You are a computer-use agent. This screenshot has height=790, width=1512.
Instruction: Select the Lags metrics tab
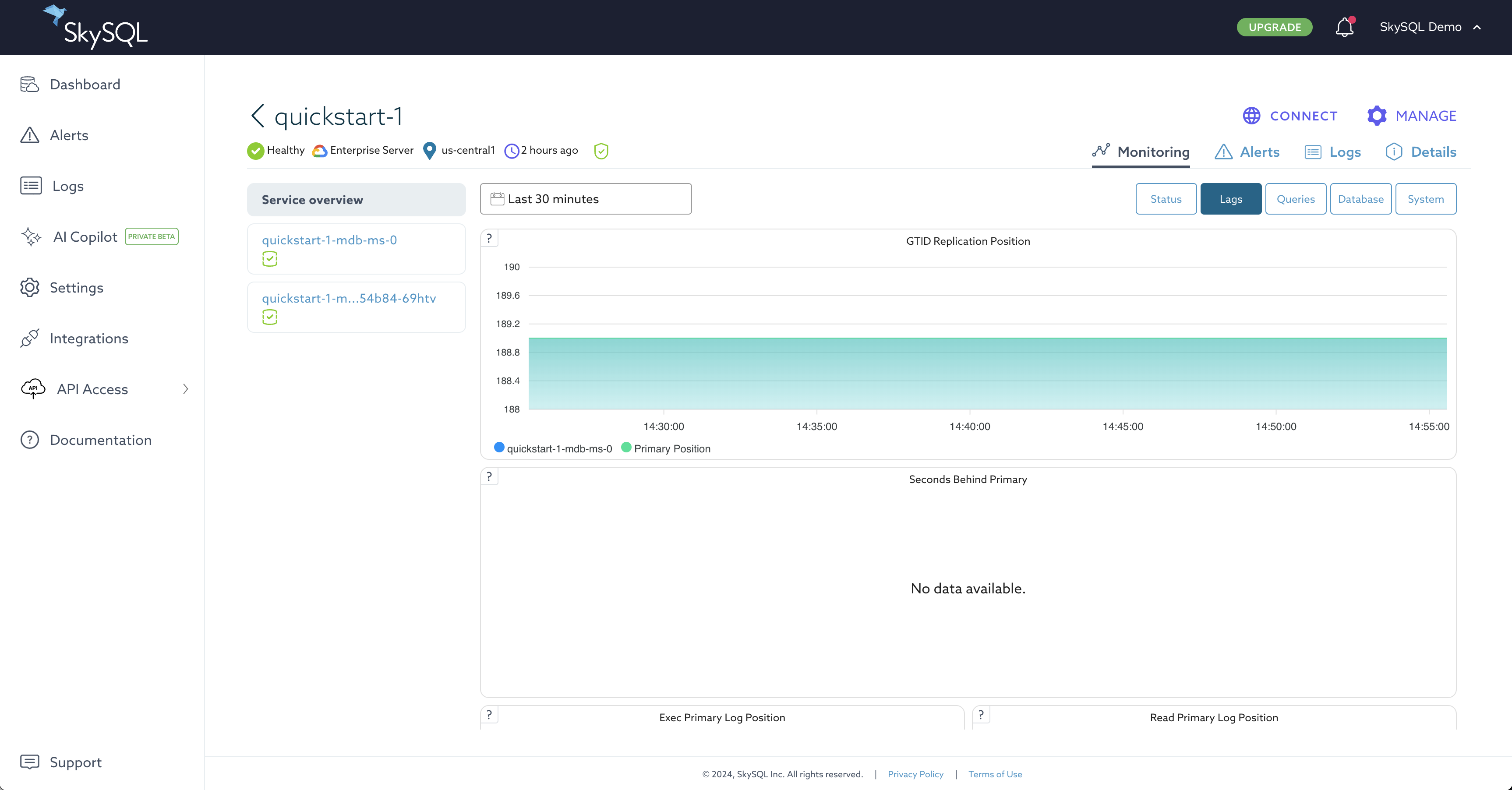[1231, 199]
